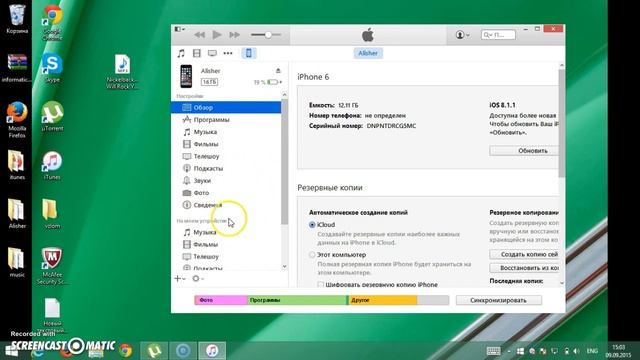This screenshot has height=360, width=640.
Task: Open the Movies library icon in iTunes
Action: (x=197, y=53)
